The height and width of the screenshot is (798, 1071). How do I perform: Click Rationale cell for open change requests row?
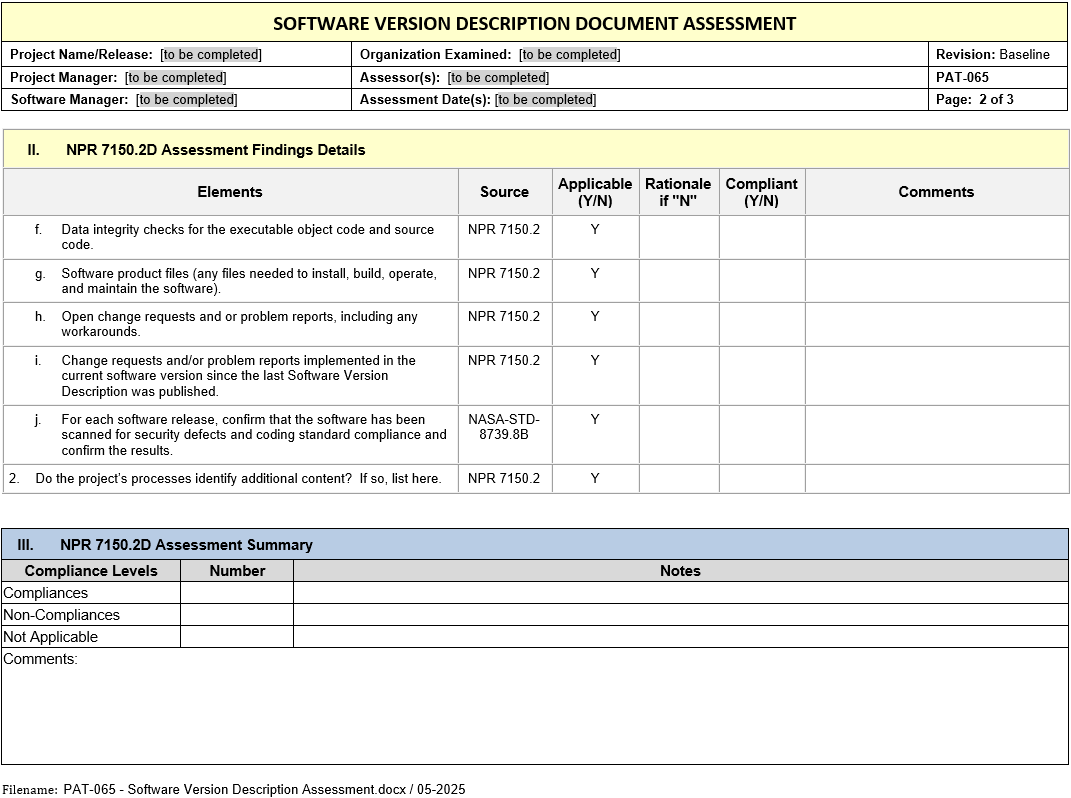coord(678,324)
